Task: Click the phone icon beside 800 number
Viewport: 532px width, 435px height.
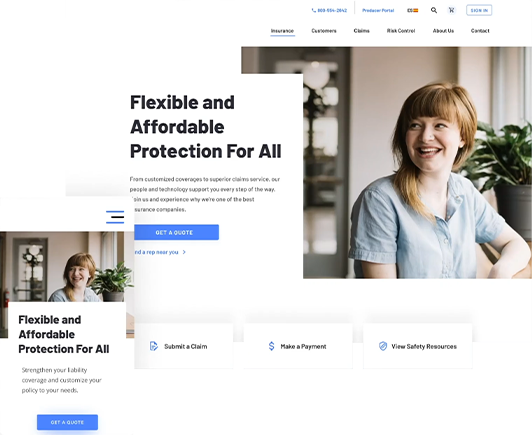Action: (x=314, y=11)
